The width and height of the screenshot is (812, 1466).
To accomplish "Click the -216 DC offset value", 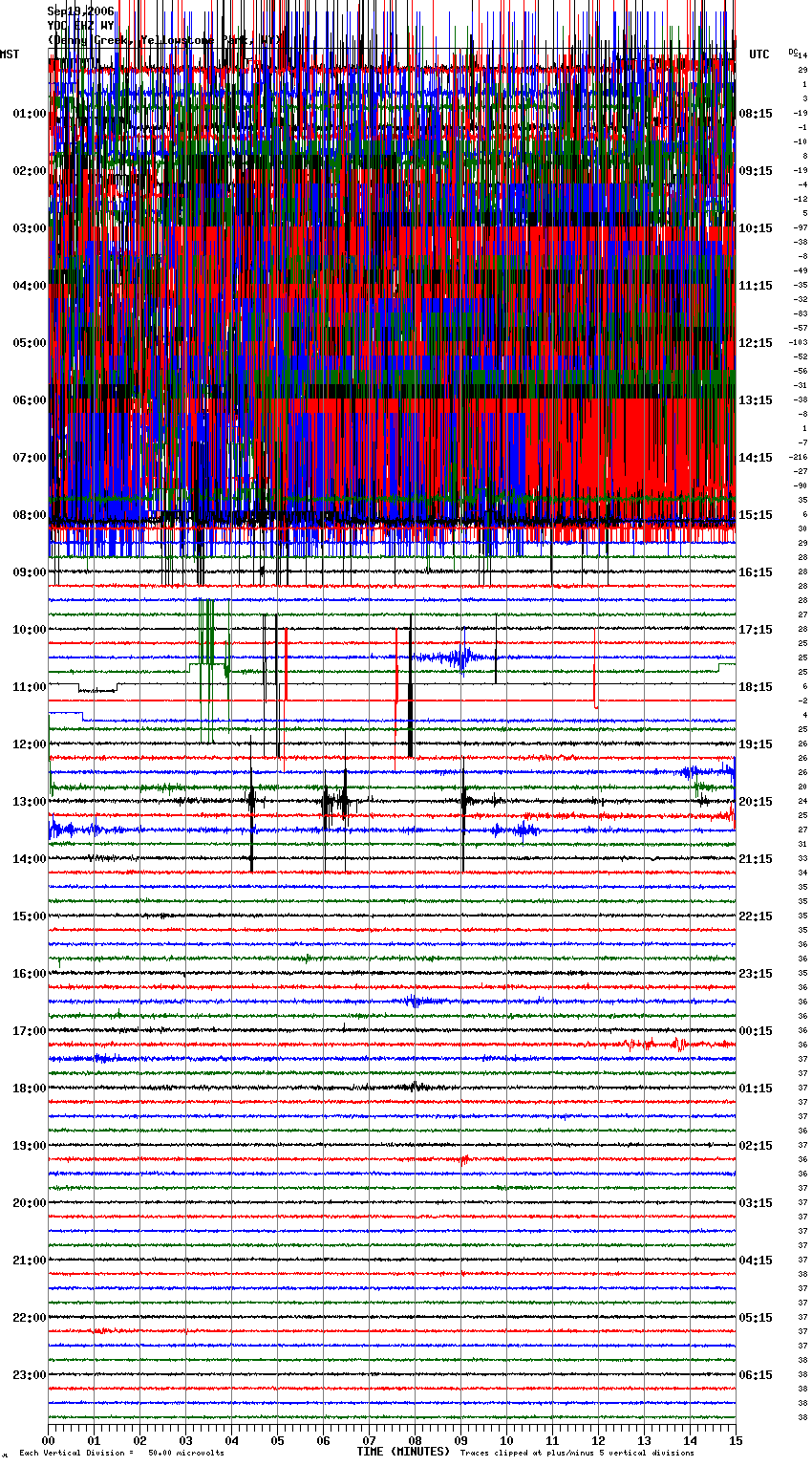I will (x=799, y=458).
